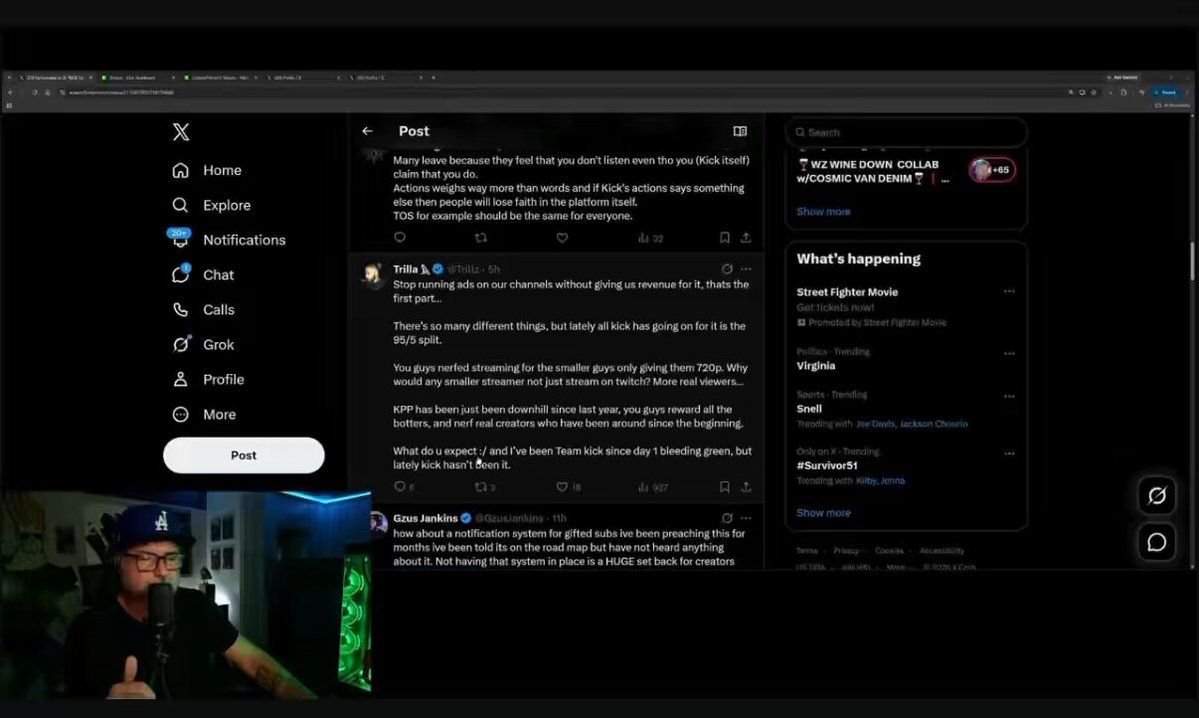1199x718 pixels.
Task: Like Trilla's post
Action: (562, 487)
